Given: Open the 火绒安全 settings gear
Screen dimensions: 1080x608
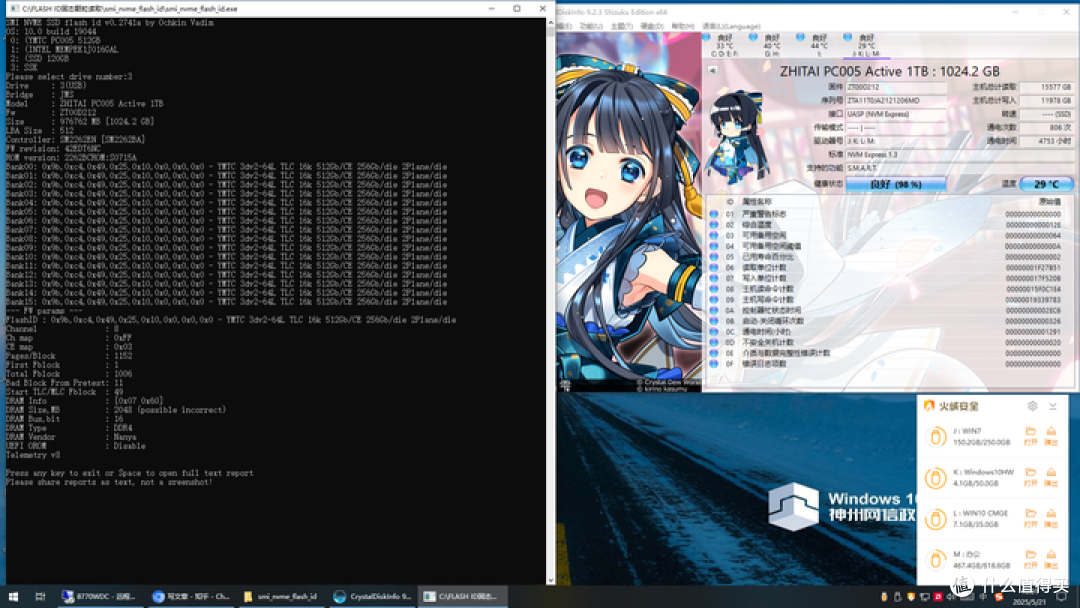Looking at the screenshot, I should (1033, 407).
